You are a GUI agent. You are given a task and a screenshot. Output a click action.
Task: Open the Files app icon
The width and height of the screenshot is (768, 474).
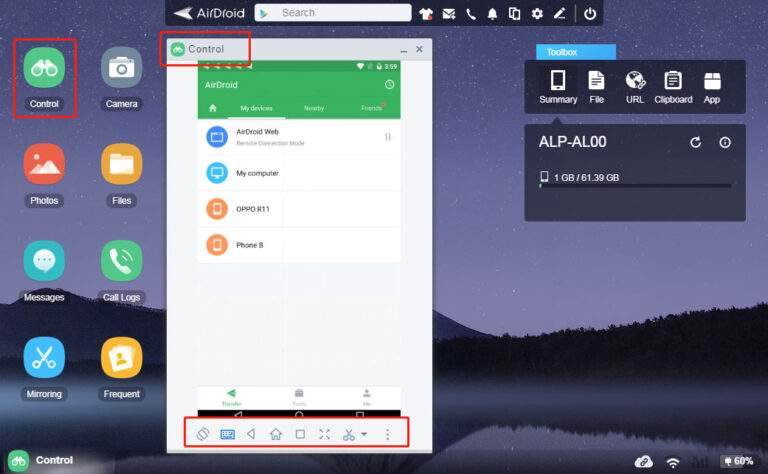coord(121,164)
